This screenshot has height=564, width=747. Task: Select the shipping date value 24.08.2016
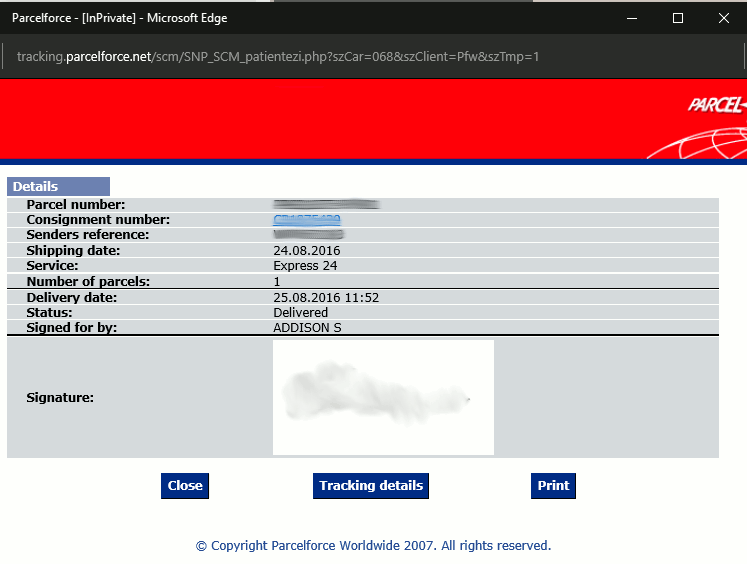pyautogui.click(x=307, y=251)
